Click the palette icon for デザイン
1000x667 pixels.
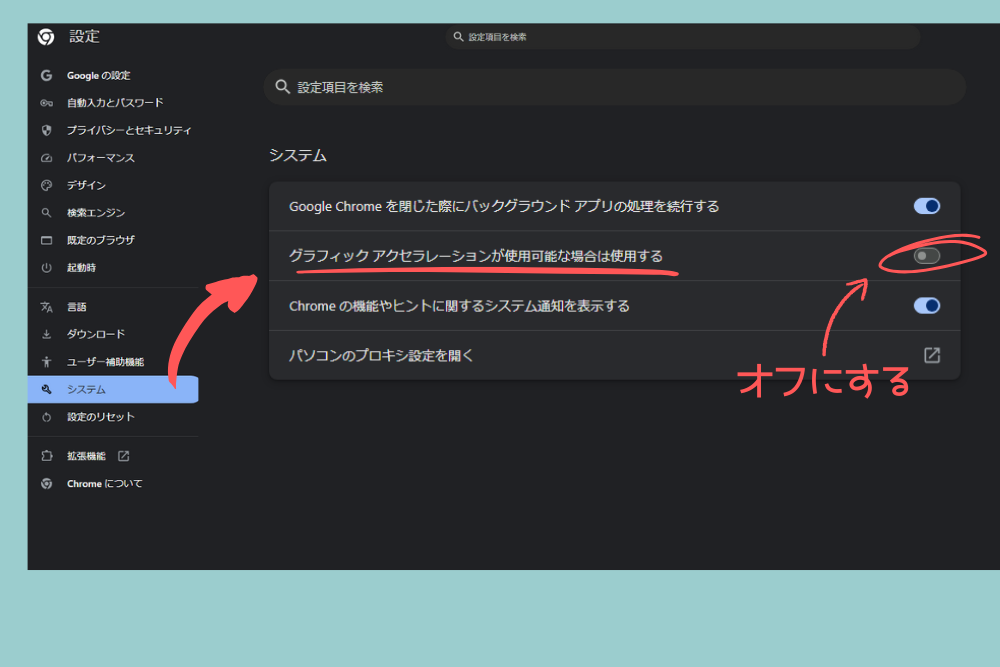point(46,185)
